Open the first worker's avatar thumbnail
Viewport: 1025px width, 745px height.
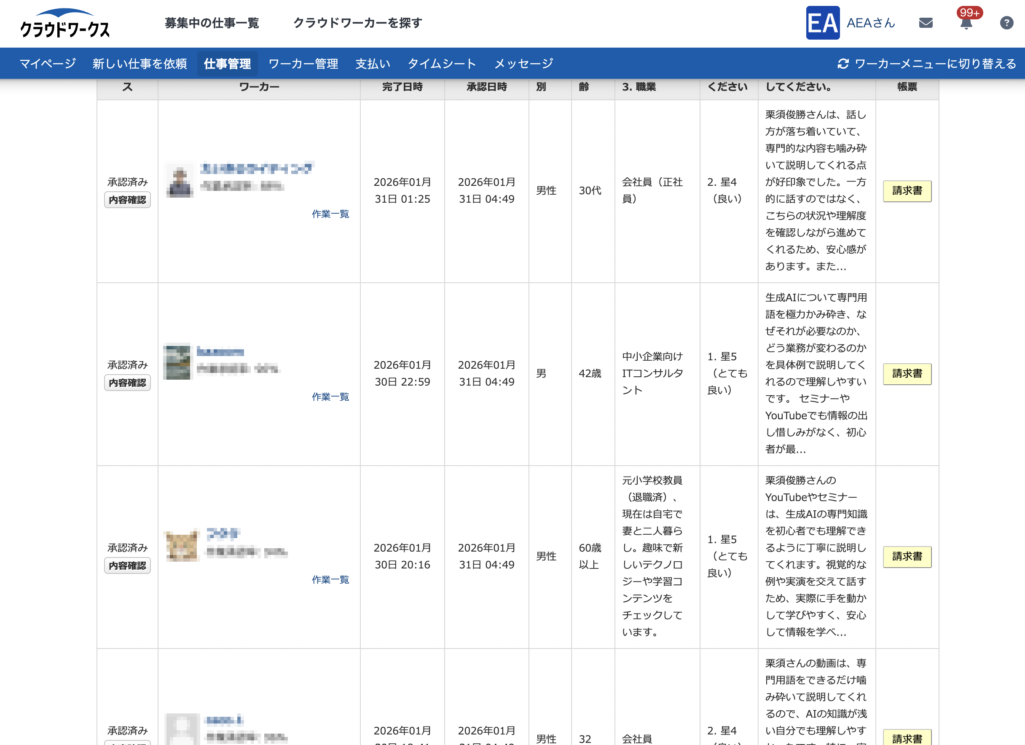click(179, 181)
